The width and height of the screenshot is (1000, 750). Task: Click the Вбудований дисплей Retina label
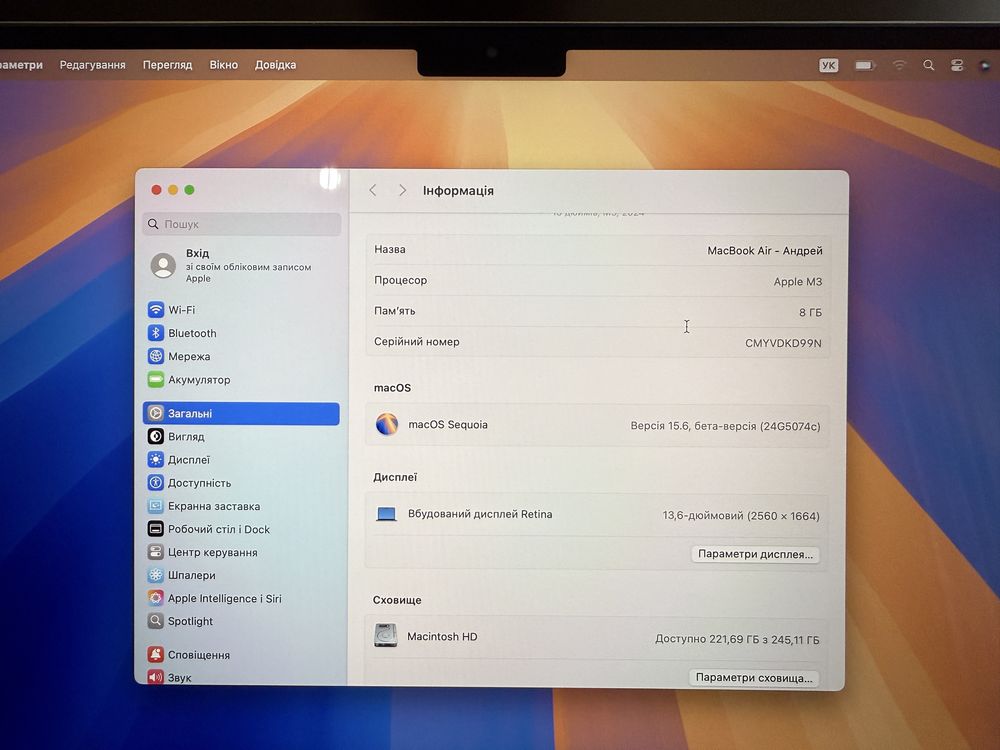[480, 514]
